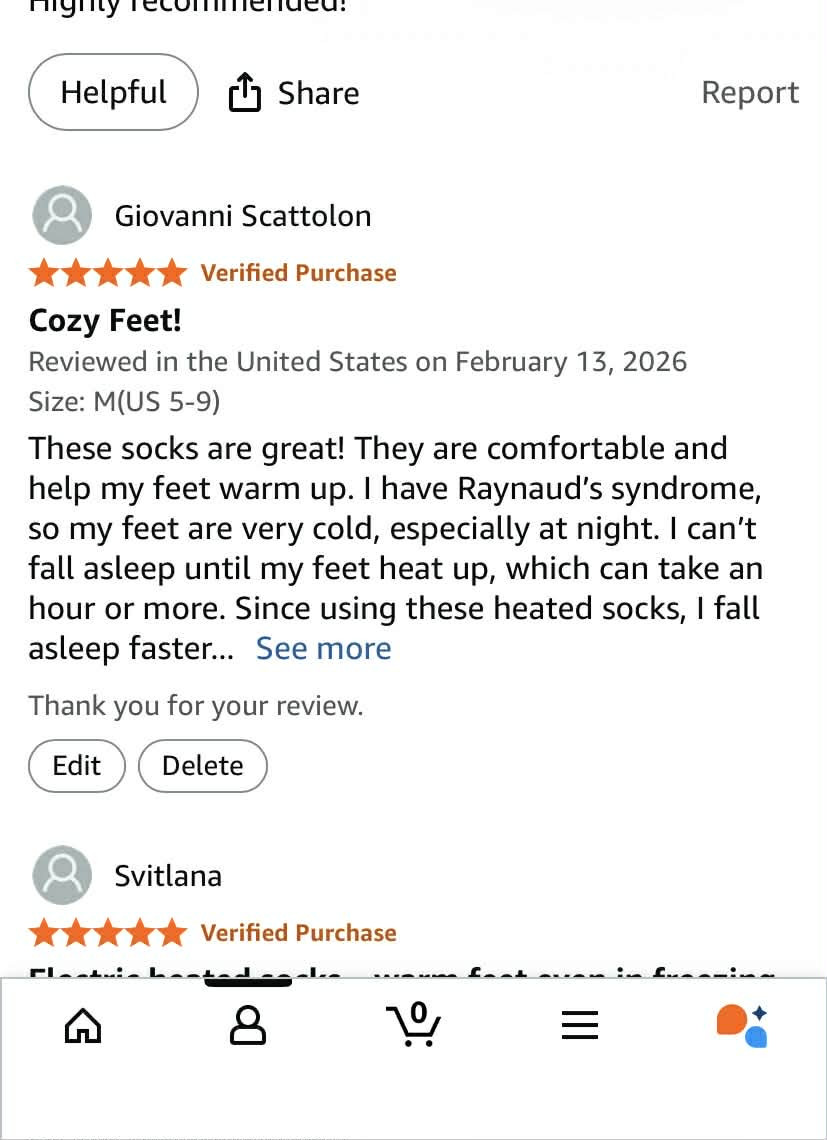Delete your Cozy Feet review
827x1140 pixels.
tap(202, 765)
